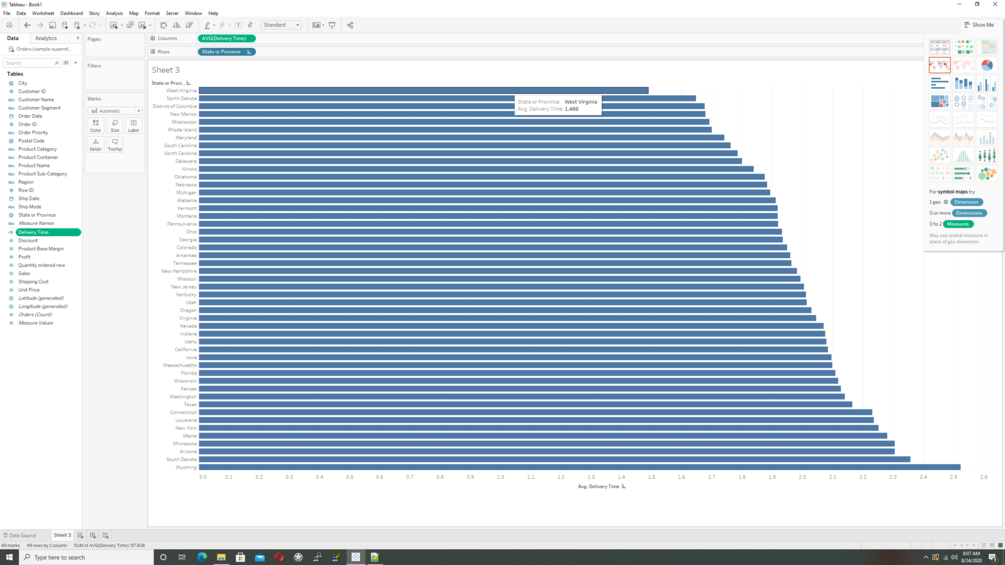Select text table in Show Me panel

(x=940, y=47)
